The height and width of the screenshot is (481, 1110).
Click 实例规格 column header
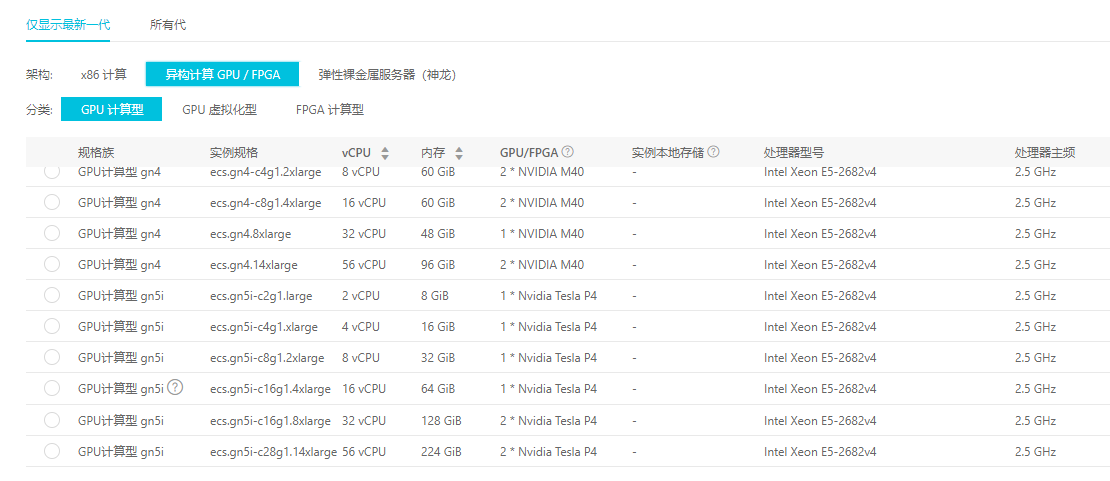(x=234, y=152)
